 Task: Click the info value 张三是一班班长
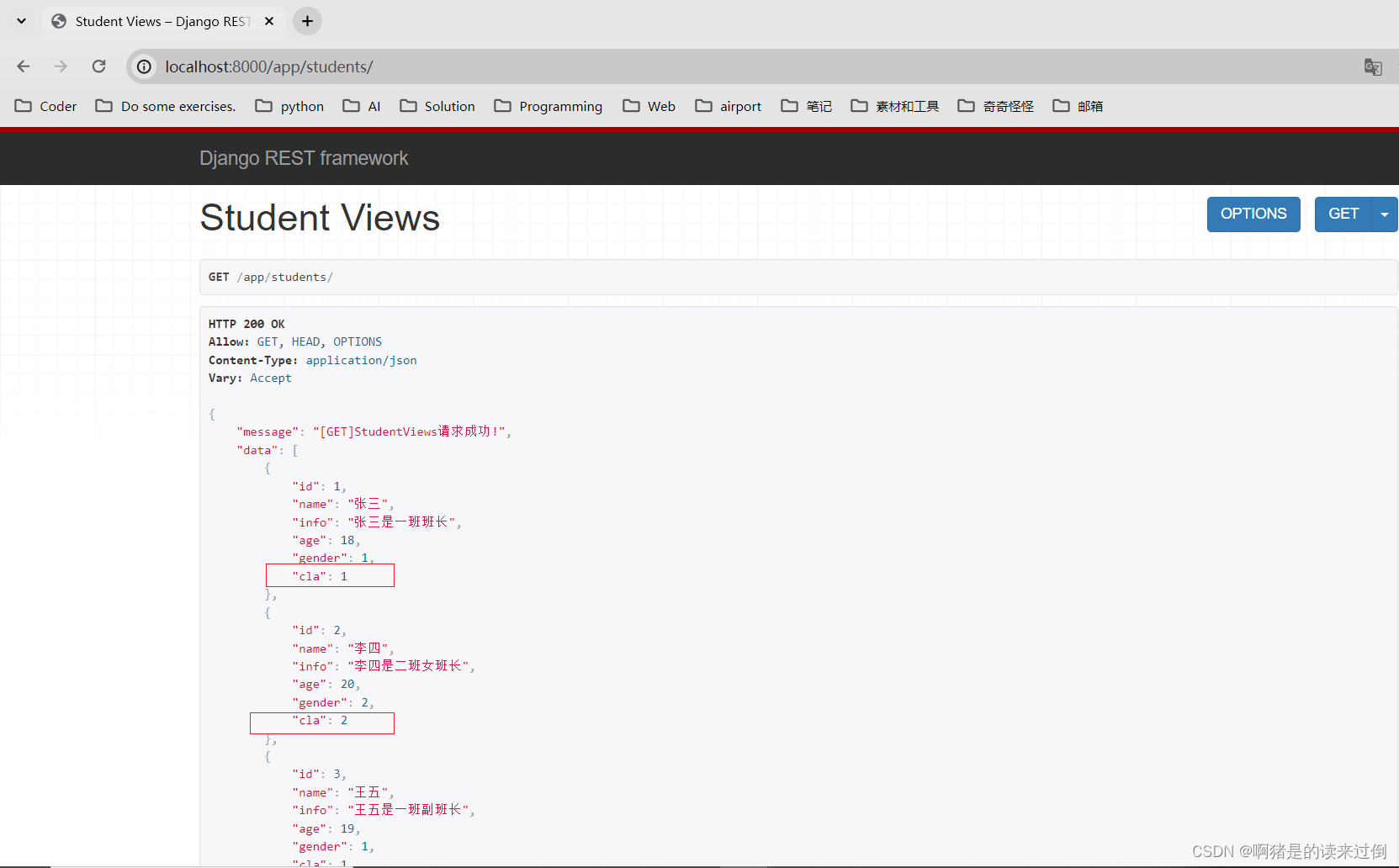pos(402,522)
